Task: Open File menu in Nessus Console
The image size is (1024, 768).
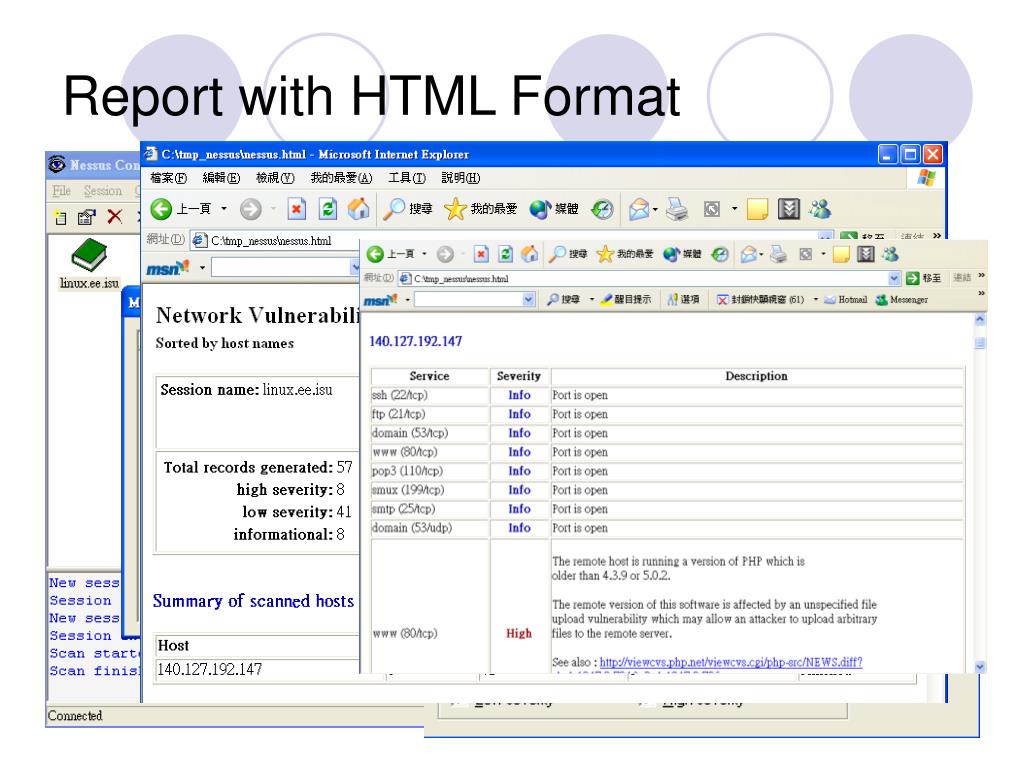Action: 61,191
